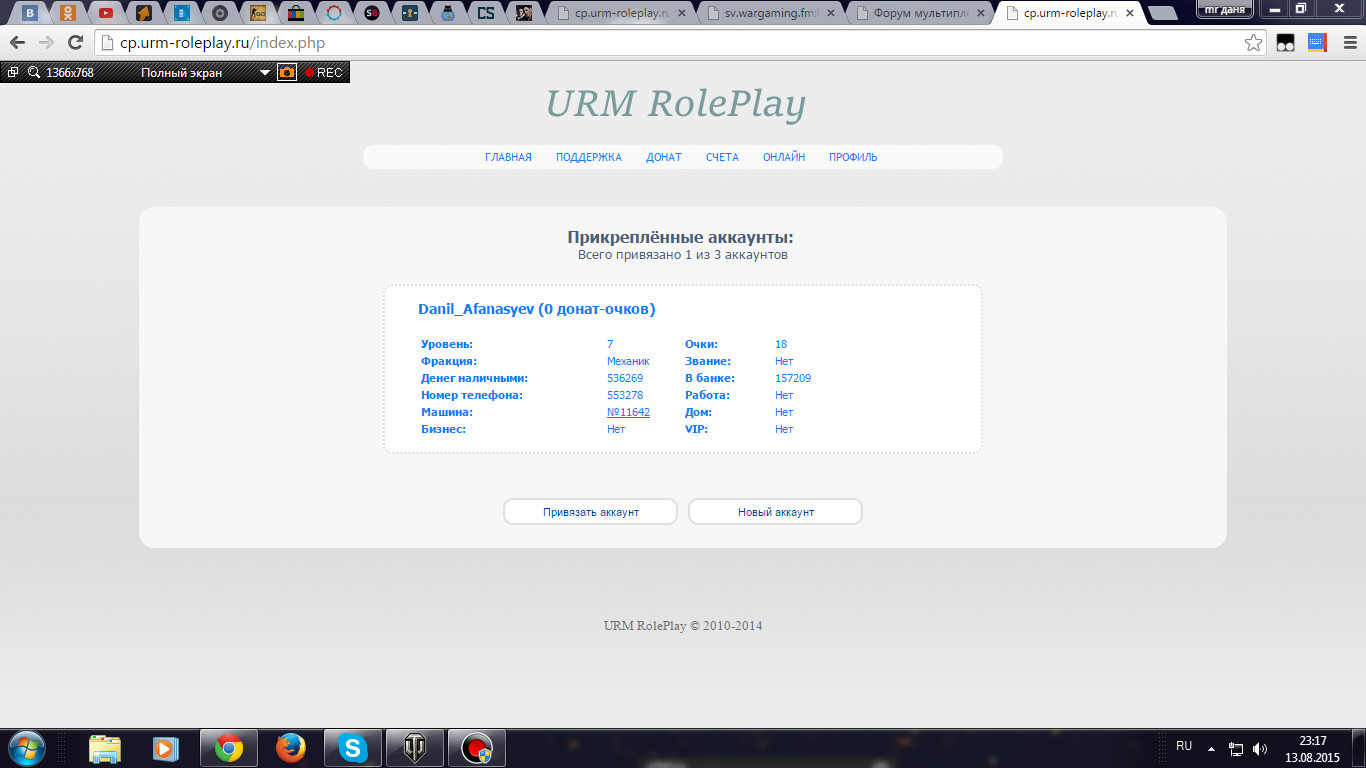Open the Odnoklassniki pinned tab
Image resolution: width=1366 pixels, height=768 pixels.
tap(68, 13)
